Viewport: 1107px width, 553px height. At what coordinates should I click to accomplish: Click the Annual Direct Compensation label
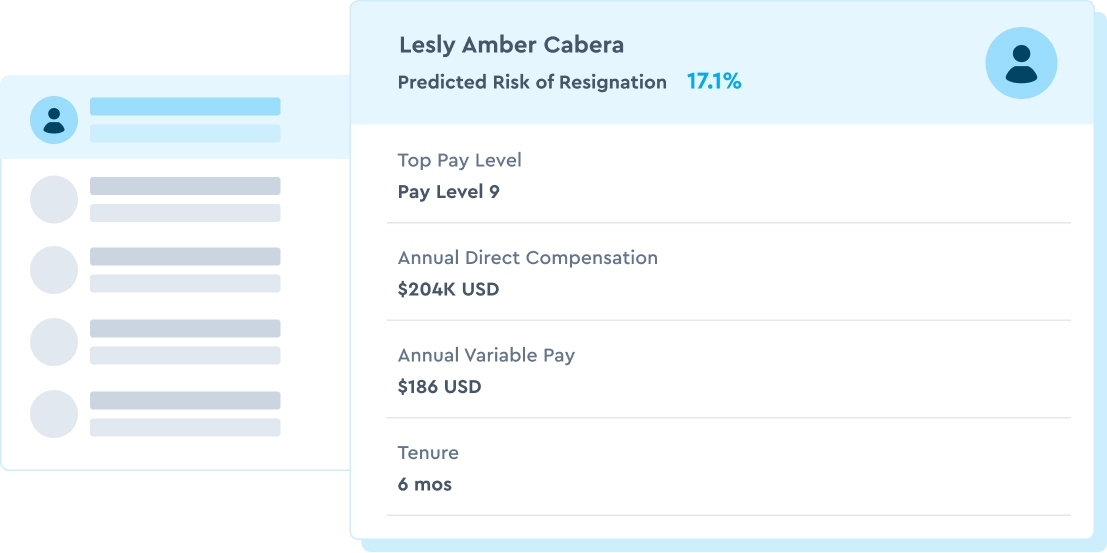[528, 258]
